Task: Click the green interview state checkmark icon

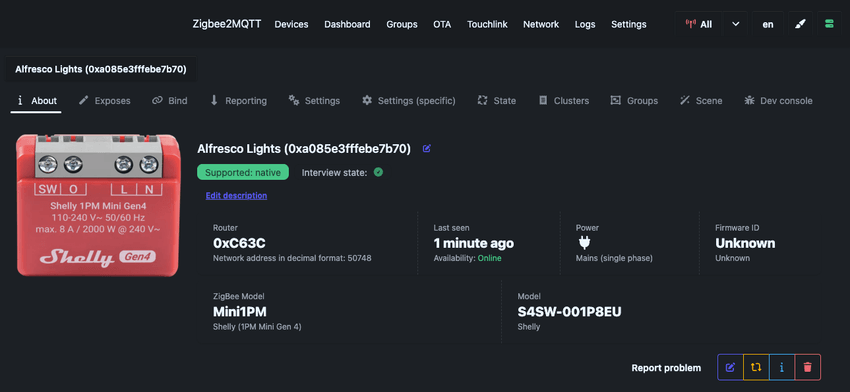Action: coord(378,172)
